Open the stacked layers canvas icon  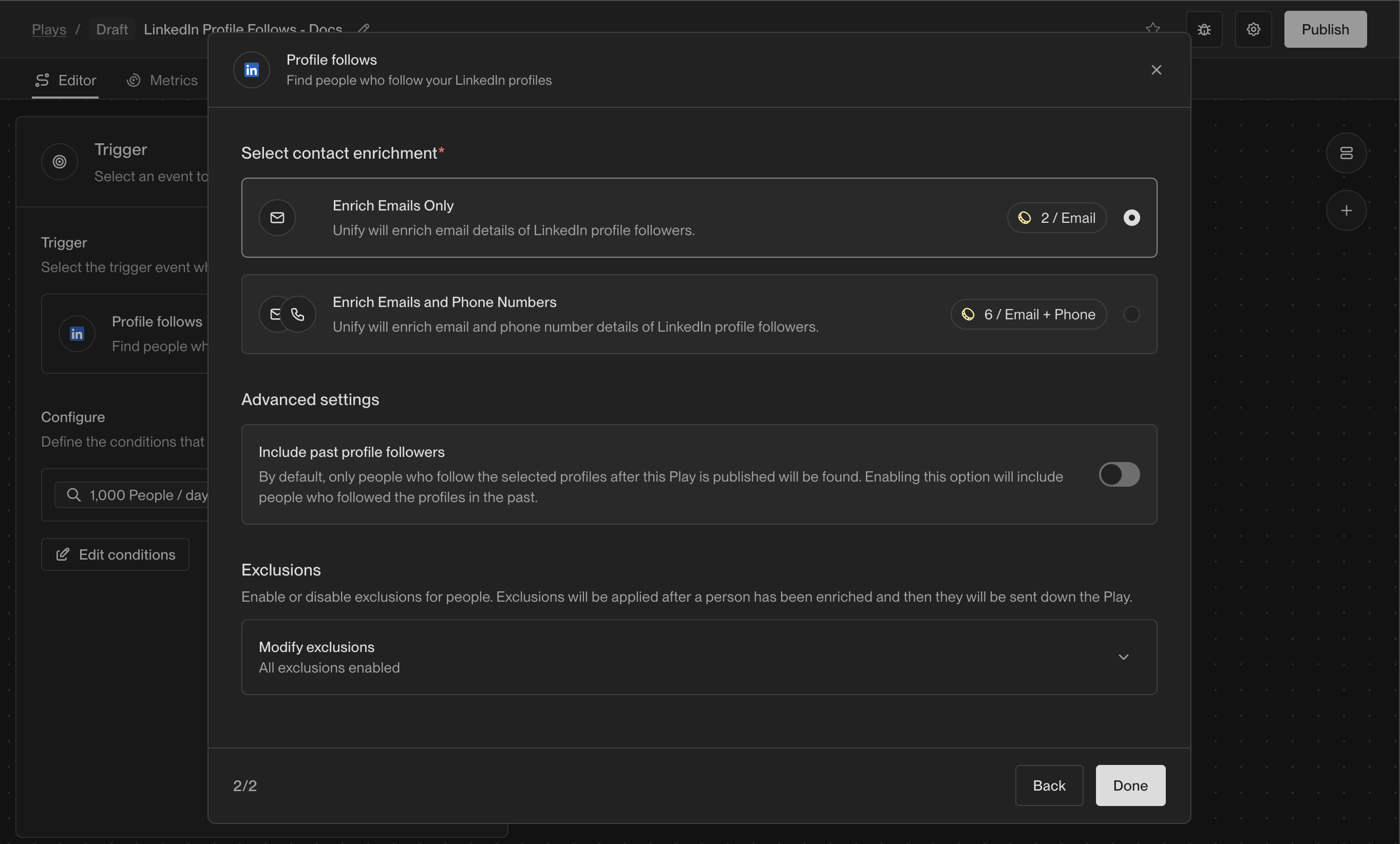1346,153
